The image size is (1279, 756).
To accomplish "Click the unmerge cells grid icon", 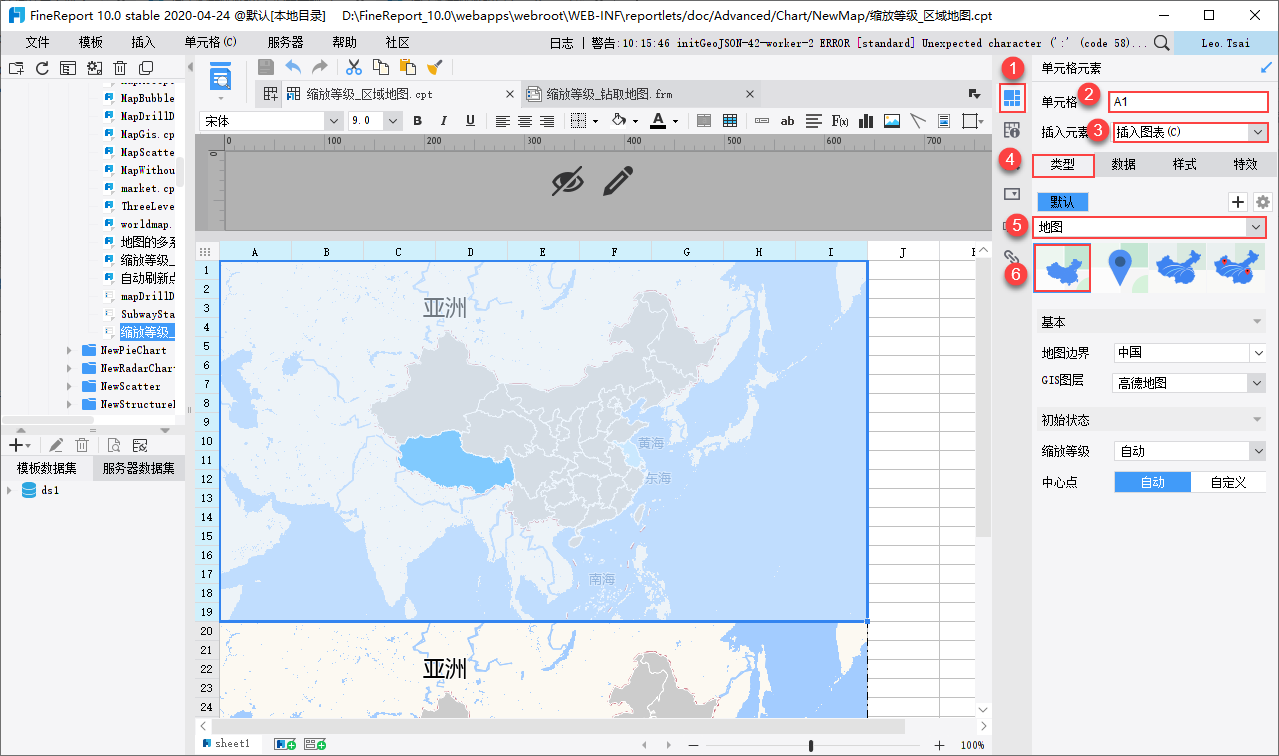I will click(730, 121).
